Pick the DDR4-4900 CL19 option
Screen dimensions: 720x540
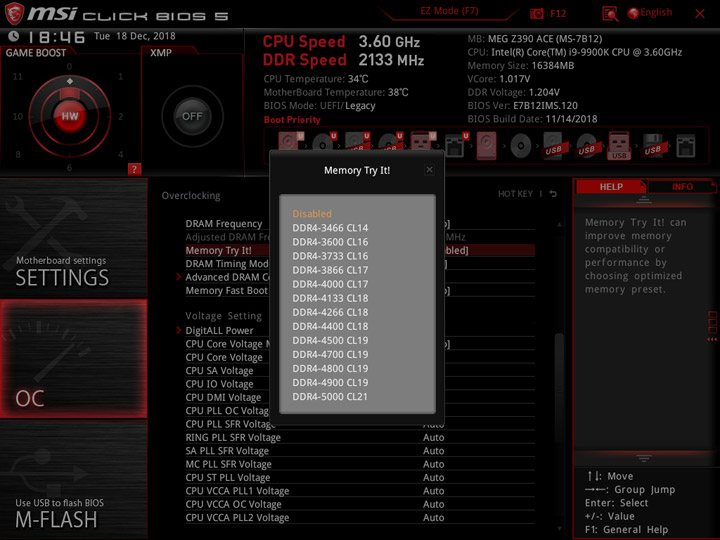(x=330, y=382)
